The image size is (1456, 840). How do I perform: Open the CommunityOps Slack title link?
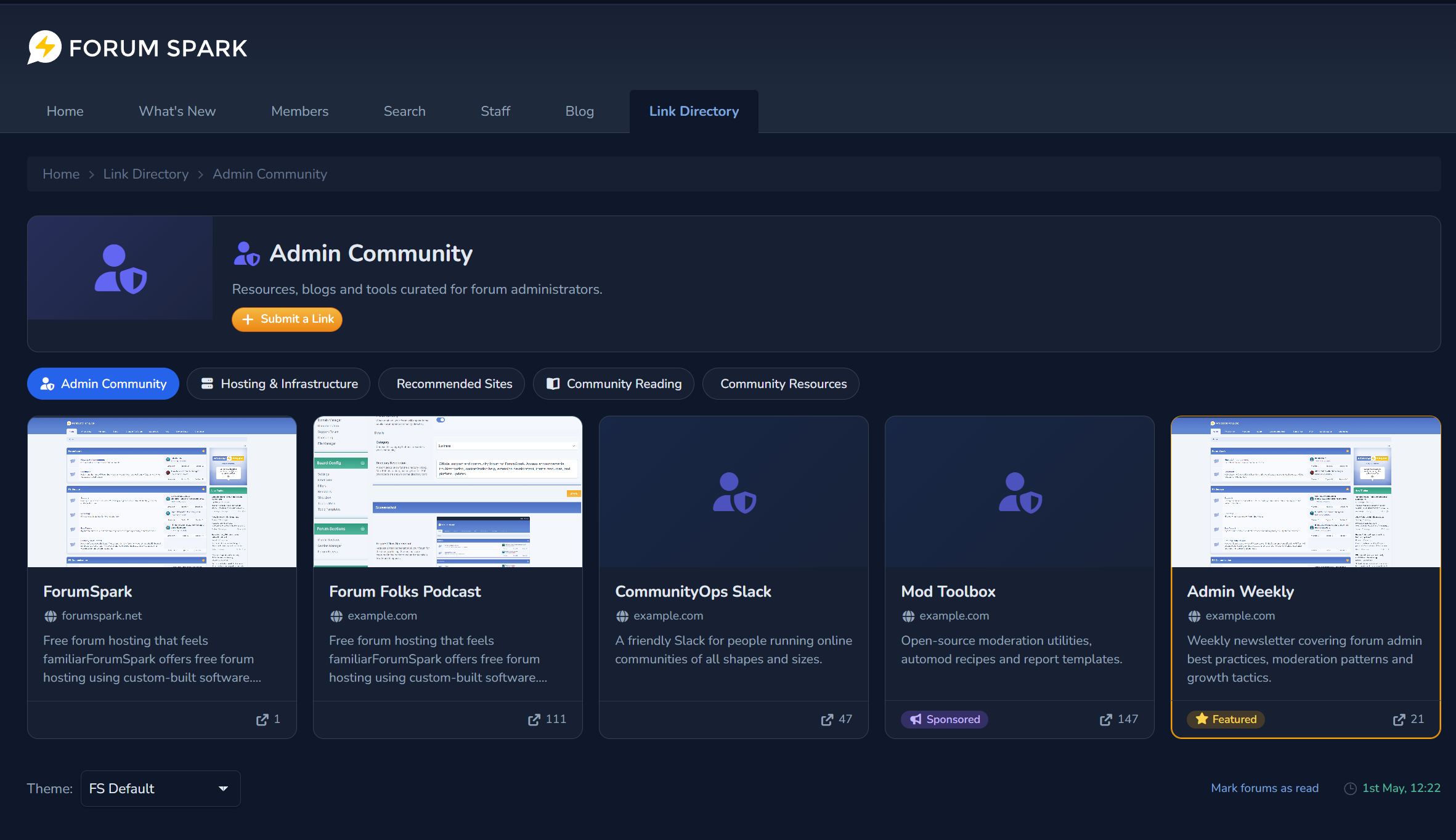click(693, 592)
